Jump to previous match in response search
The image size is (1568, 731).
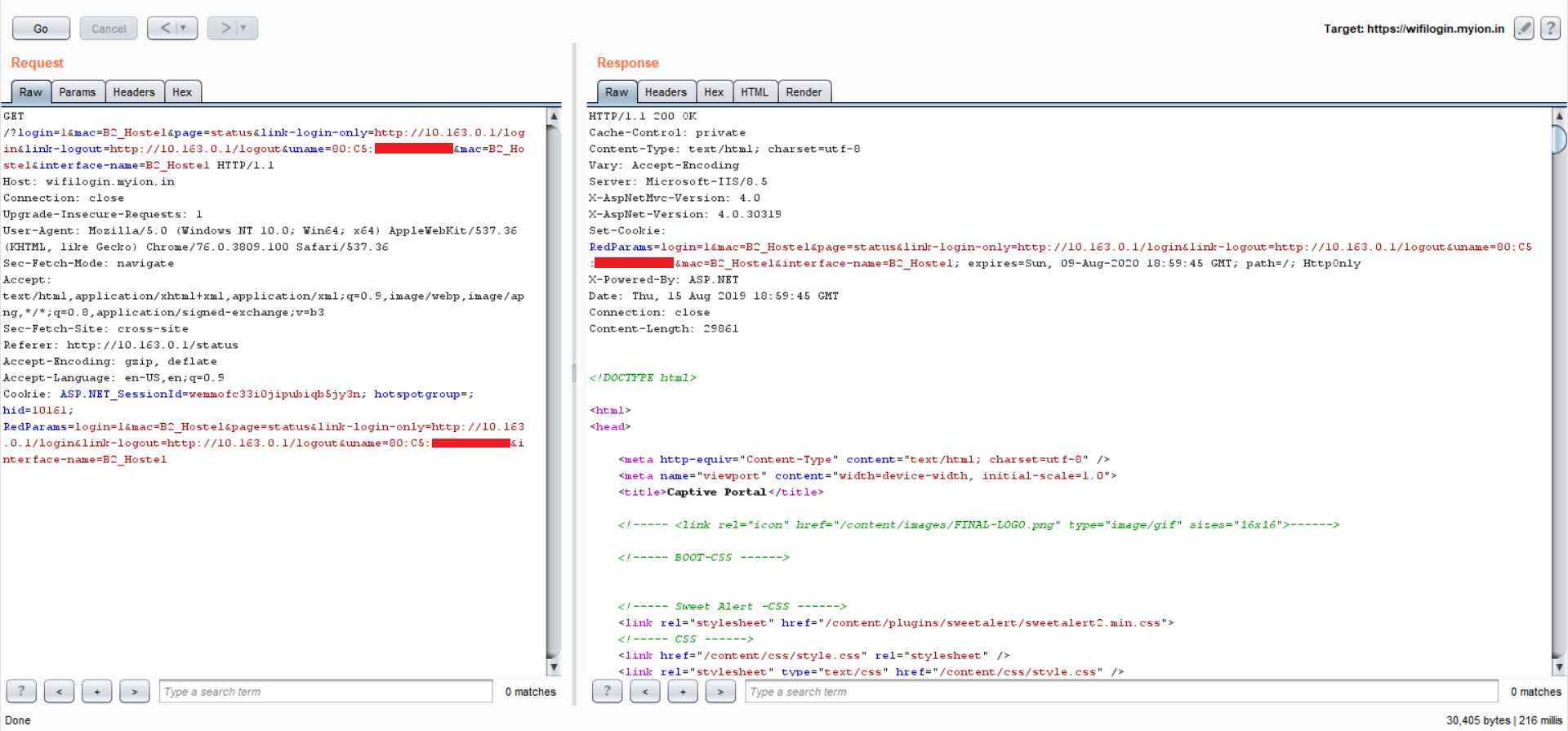[645, 691]
